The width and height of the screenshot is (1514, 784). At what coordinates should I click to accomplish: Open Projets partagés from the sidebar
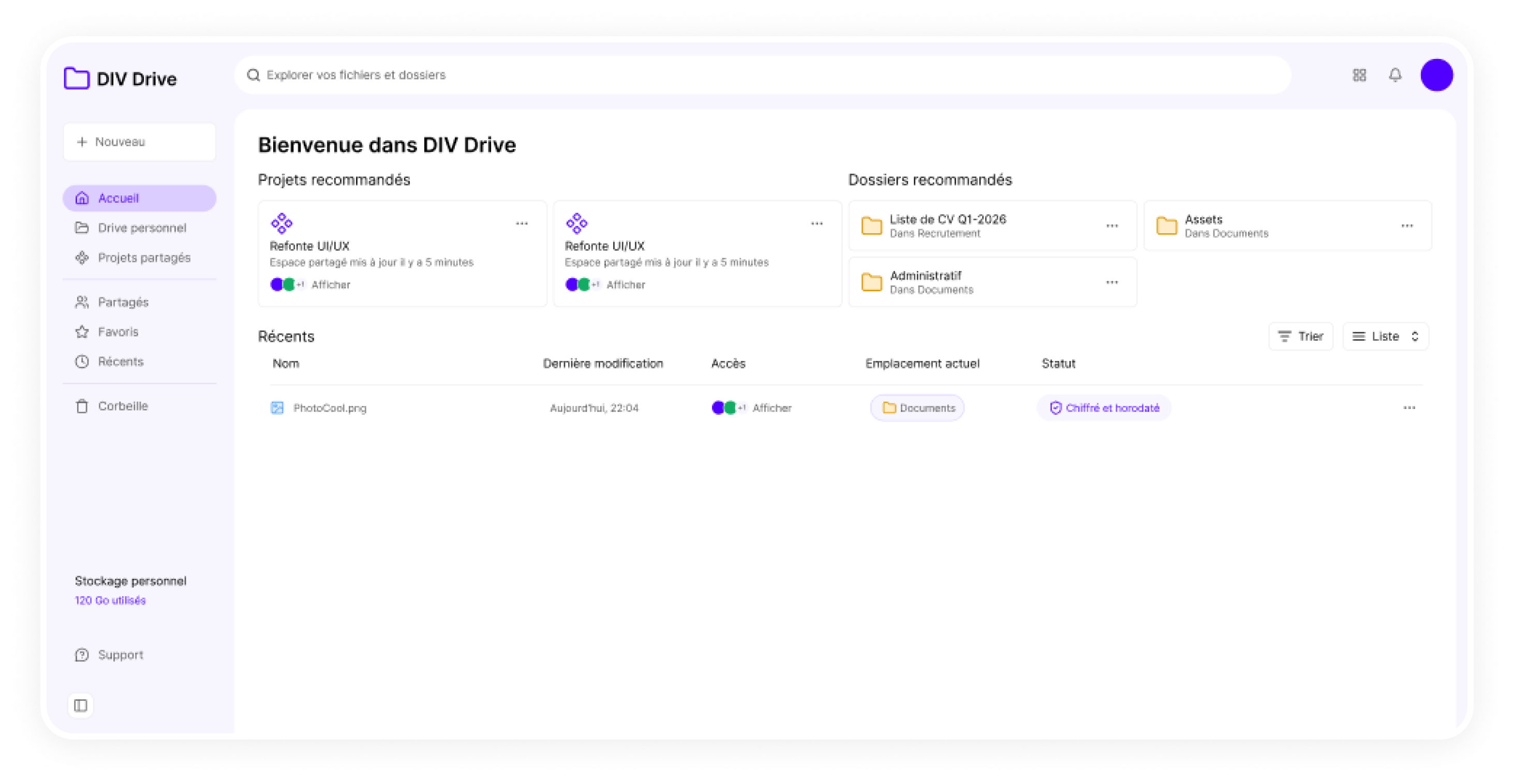pos(82,257)
